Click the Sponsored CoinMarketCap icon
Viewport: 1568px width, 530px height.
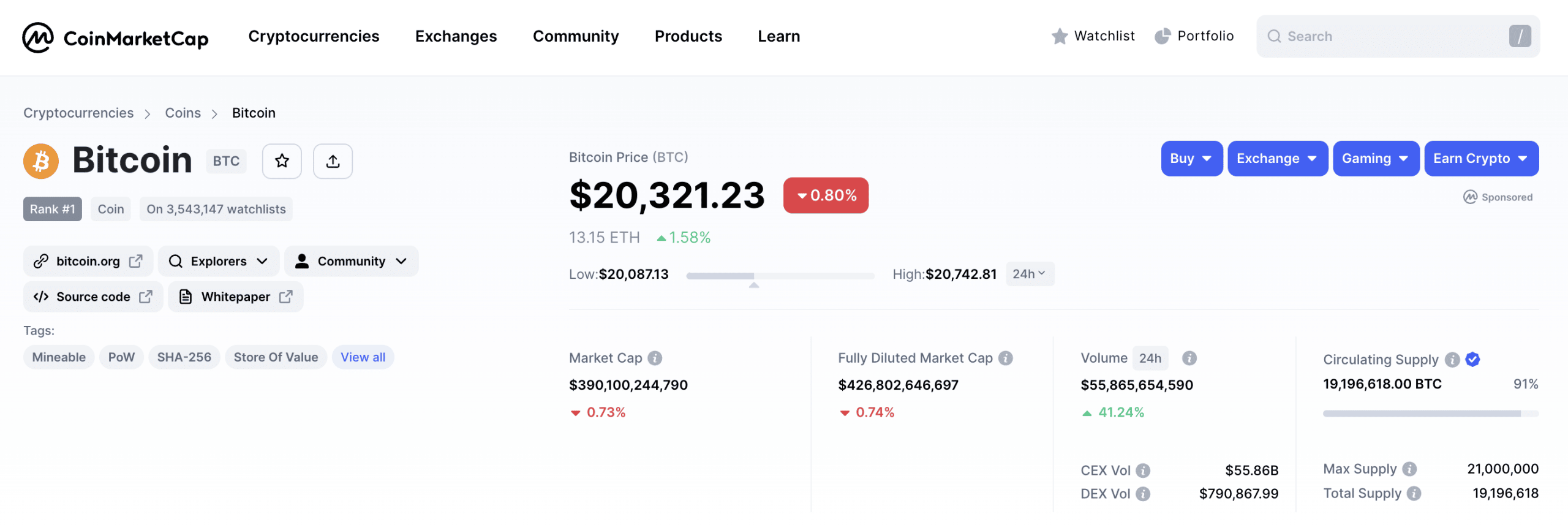[1470, 197]
